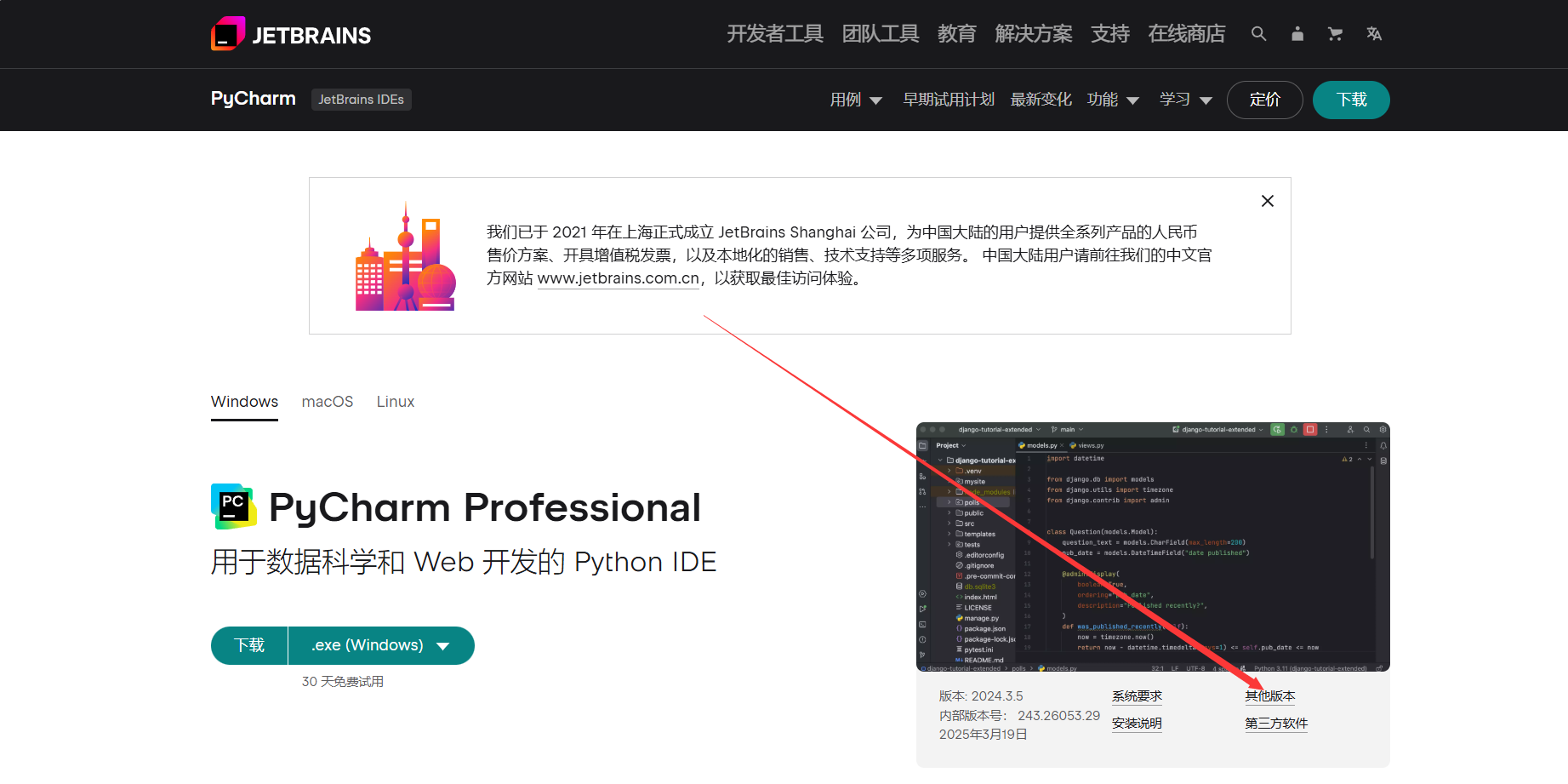Expand the 用例 dropdown
This screenshot has width=1568, height=784.
coord(856,100)
